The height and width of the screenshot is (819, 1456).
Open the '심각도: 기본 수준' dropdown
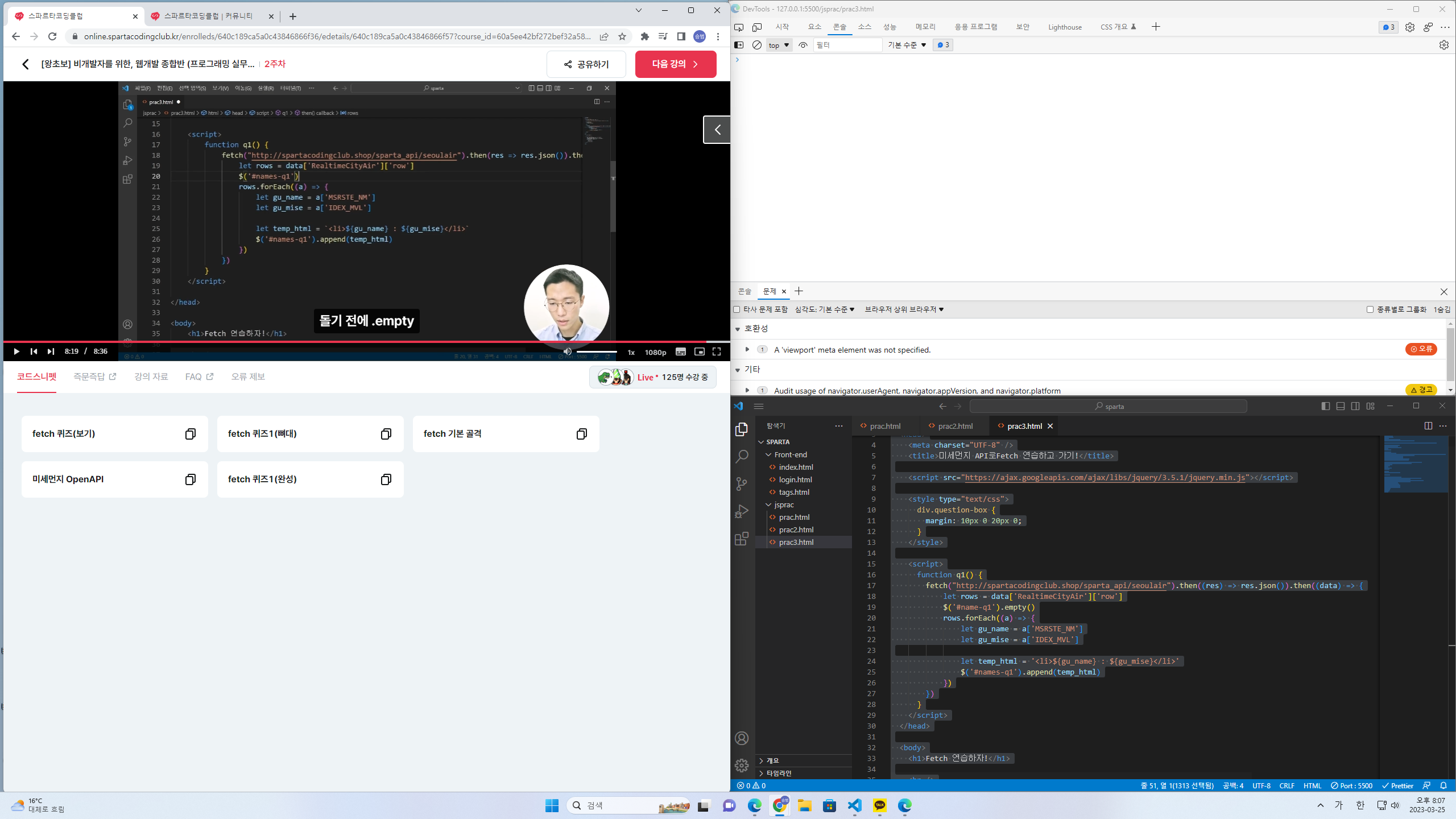click(825, 309)
